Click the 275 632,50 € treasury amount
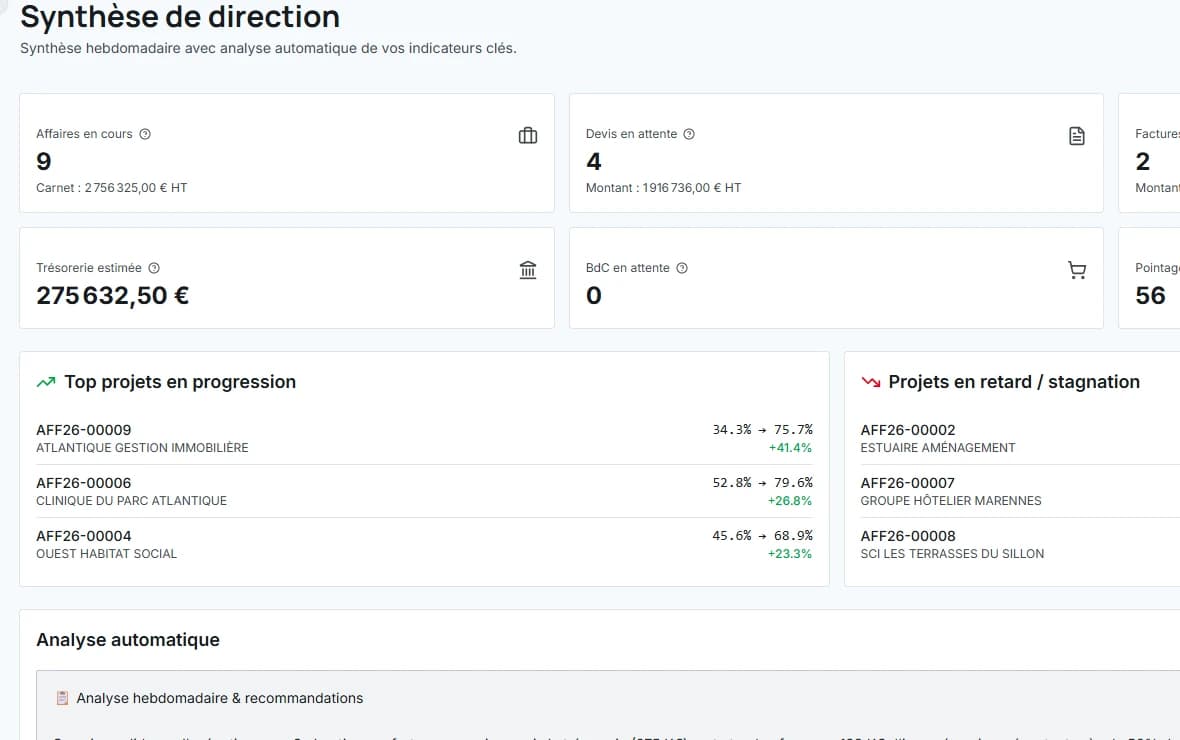The width and height of the screenshot is (1180, 740). coord(113,295)
